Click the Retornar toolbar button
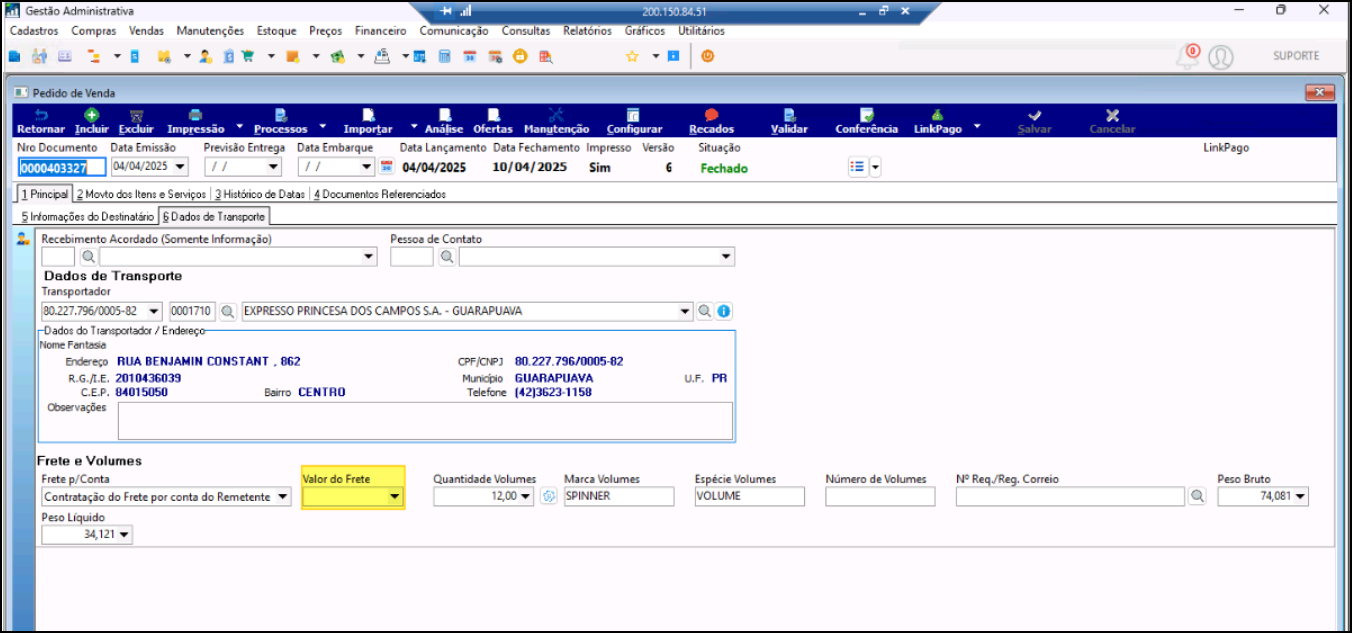 pos(41,121)
